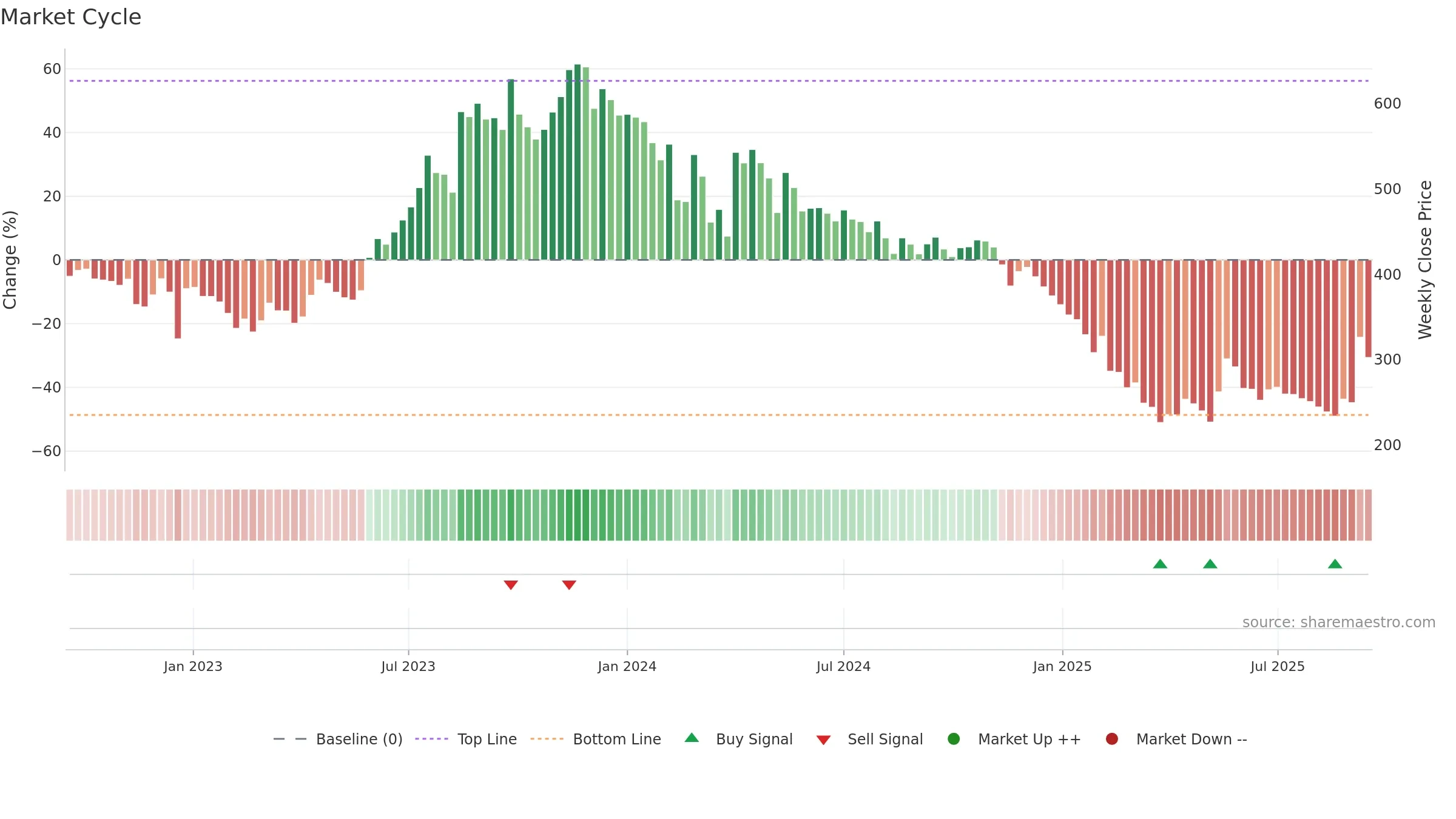Click the source: sharemaestro.com text
Image resolution: width=1456 pixels, height=819 pixels.
point(1339,622)
